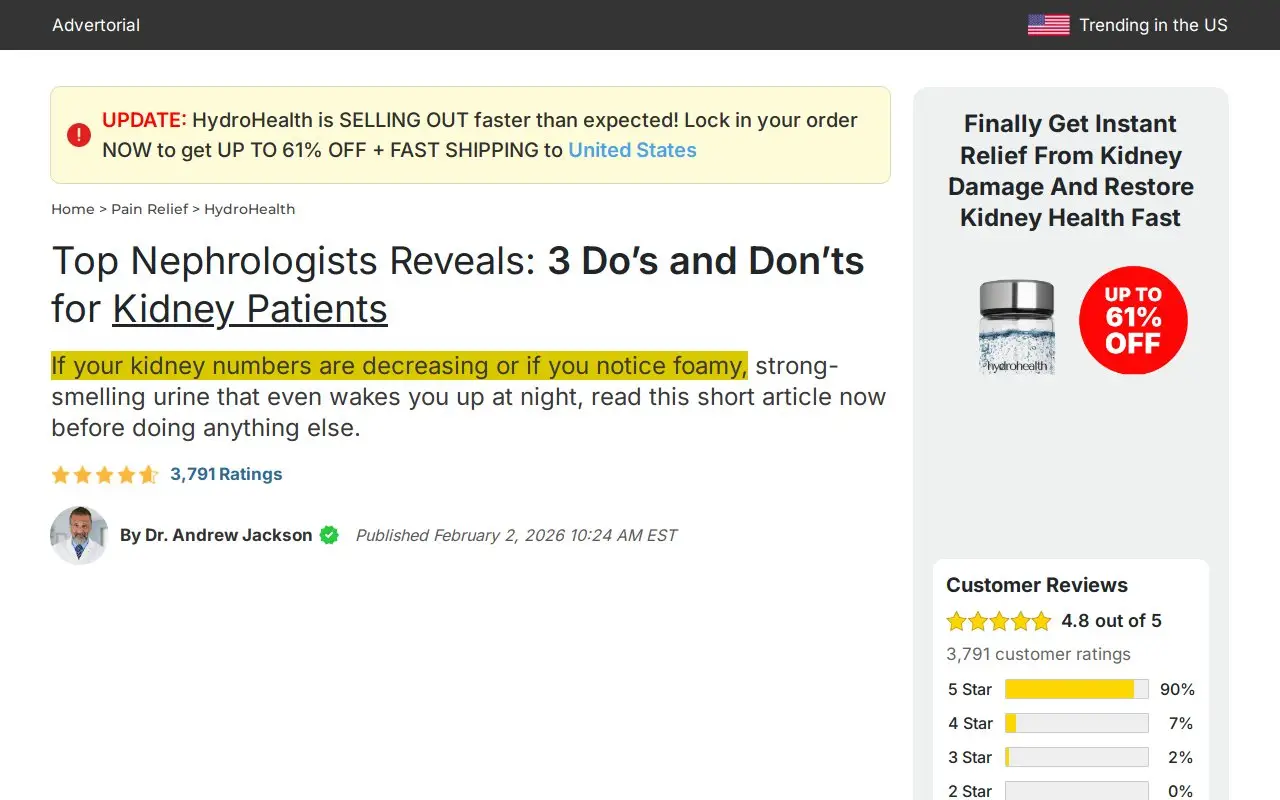Click the US flag icon
This screenshot has width=1280, height=800.
click(1048, 25)
